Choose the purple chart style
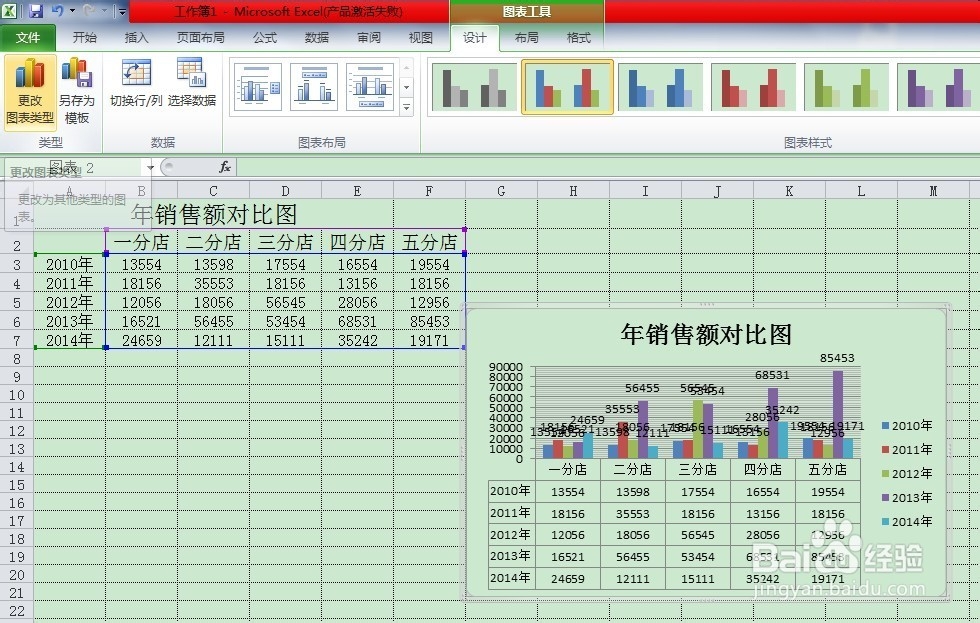The image size is (980, 623). pos(938,87)
